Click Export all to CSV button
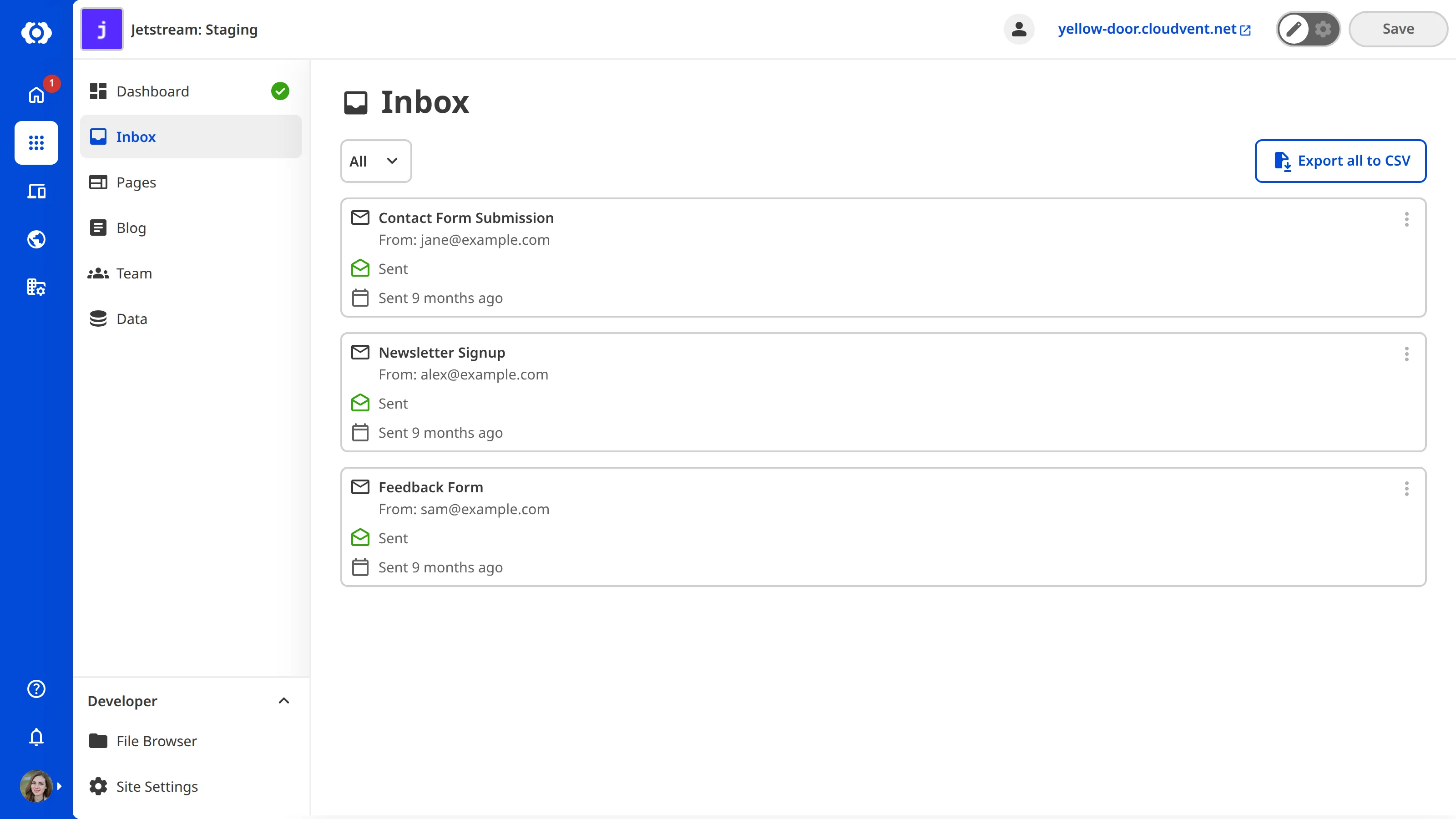1456x819 pixels. pos(1340,161)
